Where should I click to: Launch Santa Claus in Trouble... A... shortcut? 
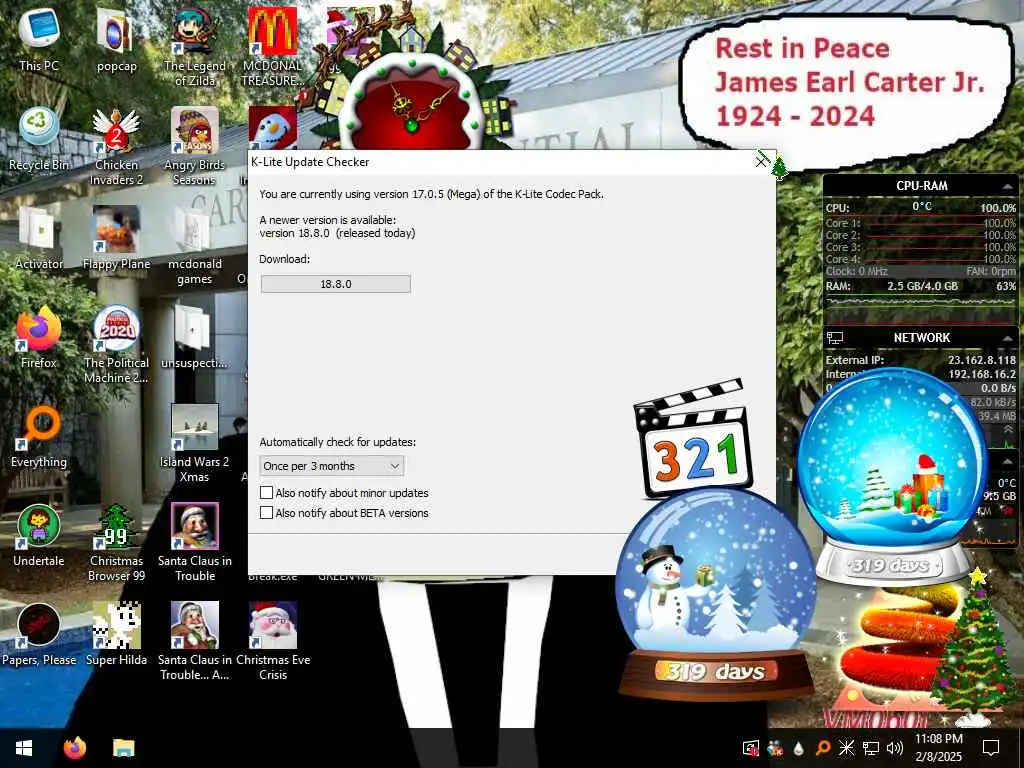tap(195, 643)
